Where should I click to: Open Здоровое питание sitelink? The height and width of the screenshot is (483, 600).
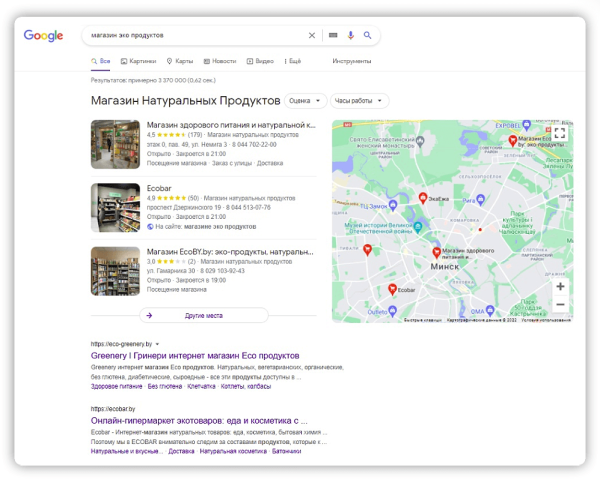(x=116, y=386)
